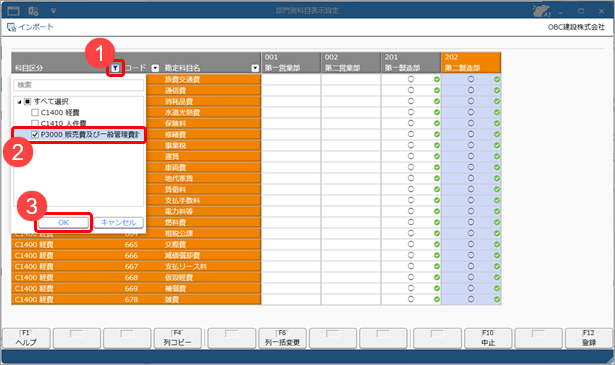The height and width of the screenshot is (365, 615).
Task: Click 201 green check icon in 減価償却費 row
Action: pyautogui.click(x=437, y=255)
